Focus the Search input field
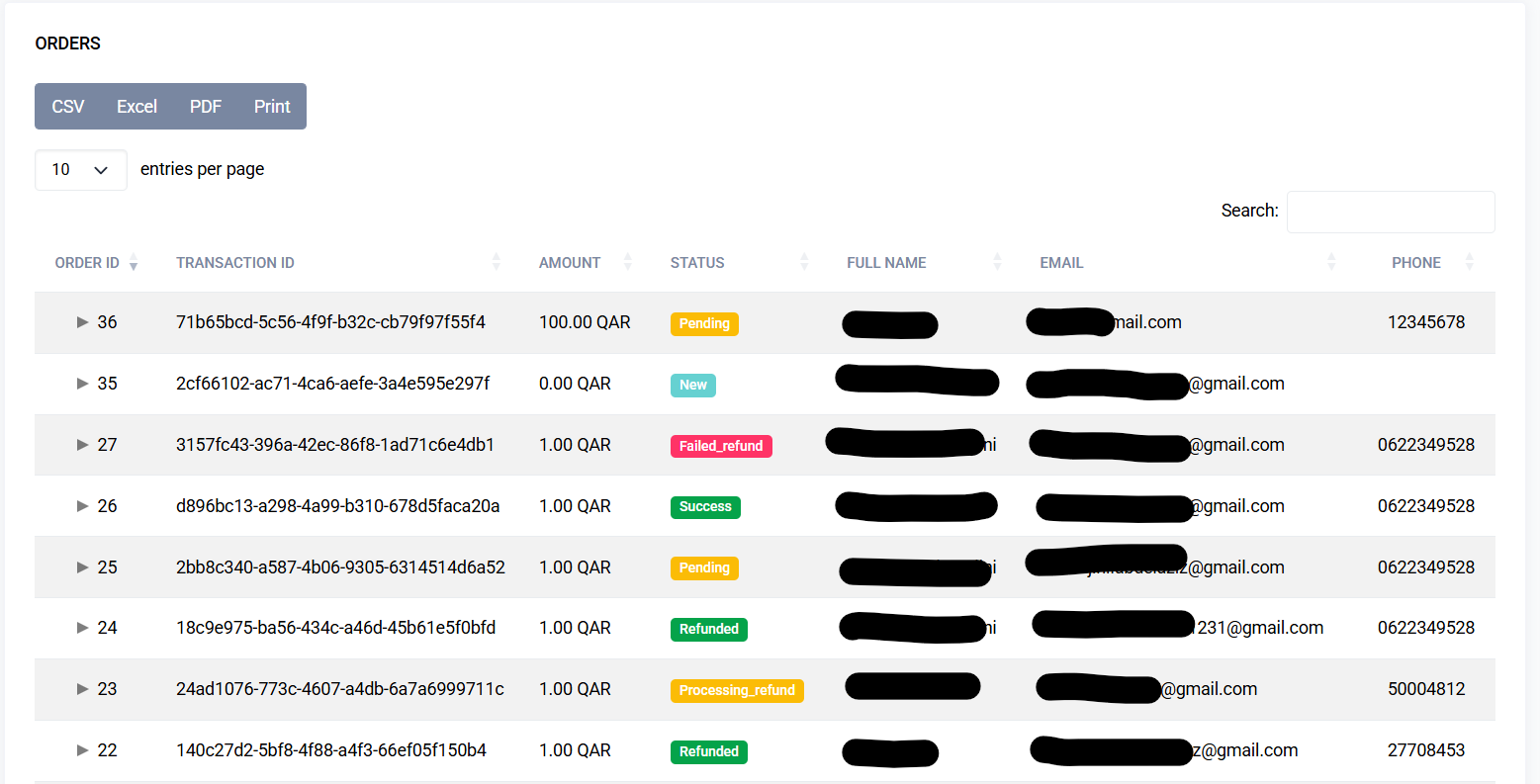Screen dimensions: 1540x784 click(1390, 213)
